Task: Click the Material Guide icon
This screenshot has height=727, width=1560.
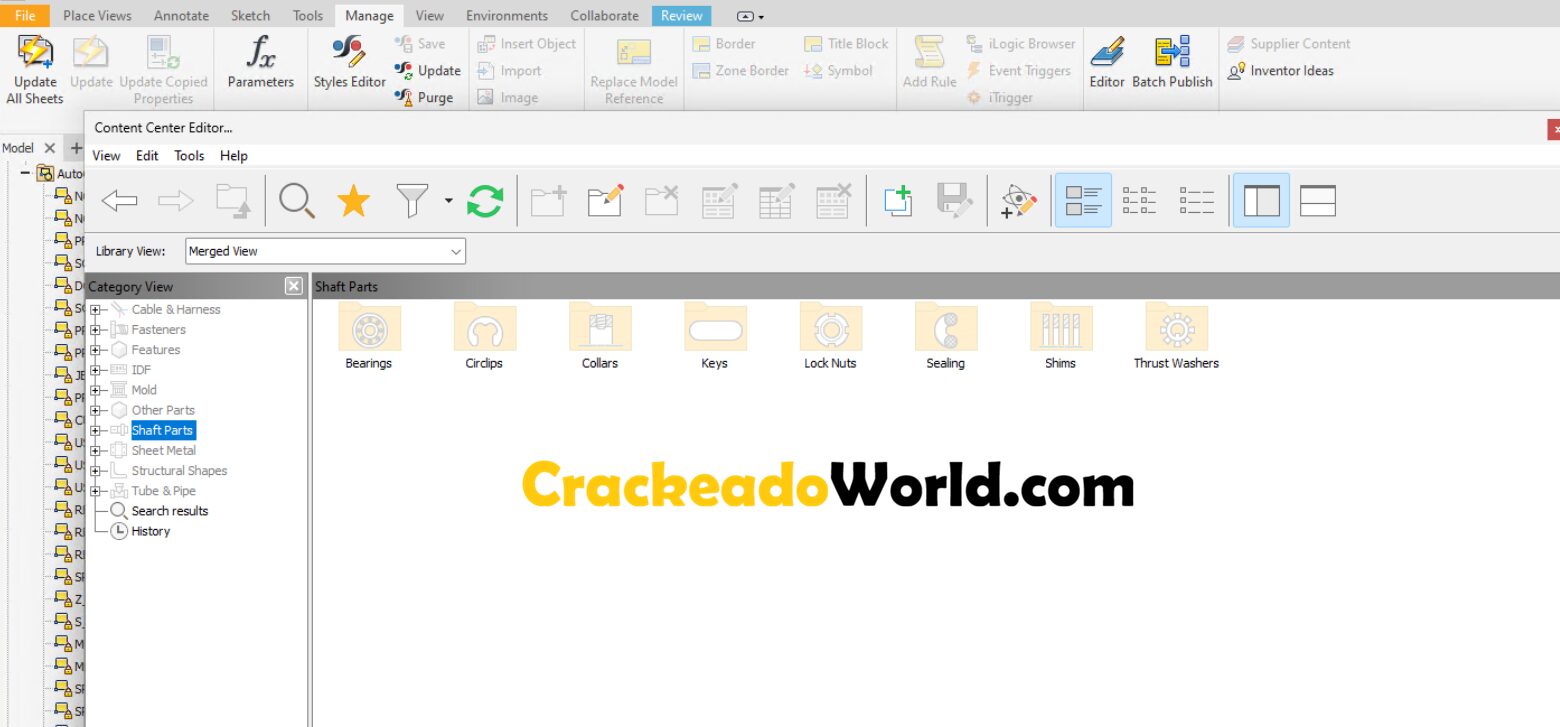Action: (x=1019, y=201)
